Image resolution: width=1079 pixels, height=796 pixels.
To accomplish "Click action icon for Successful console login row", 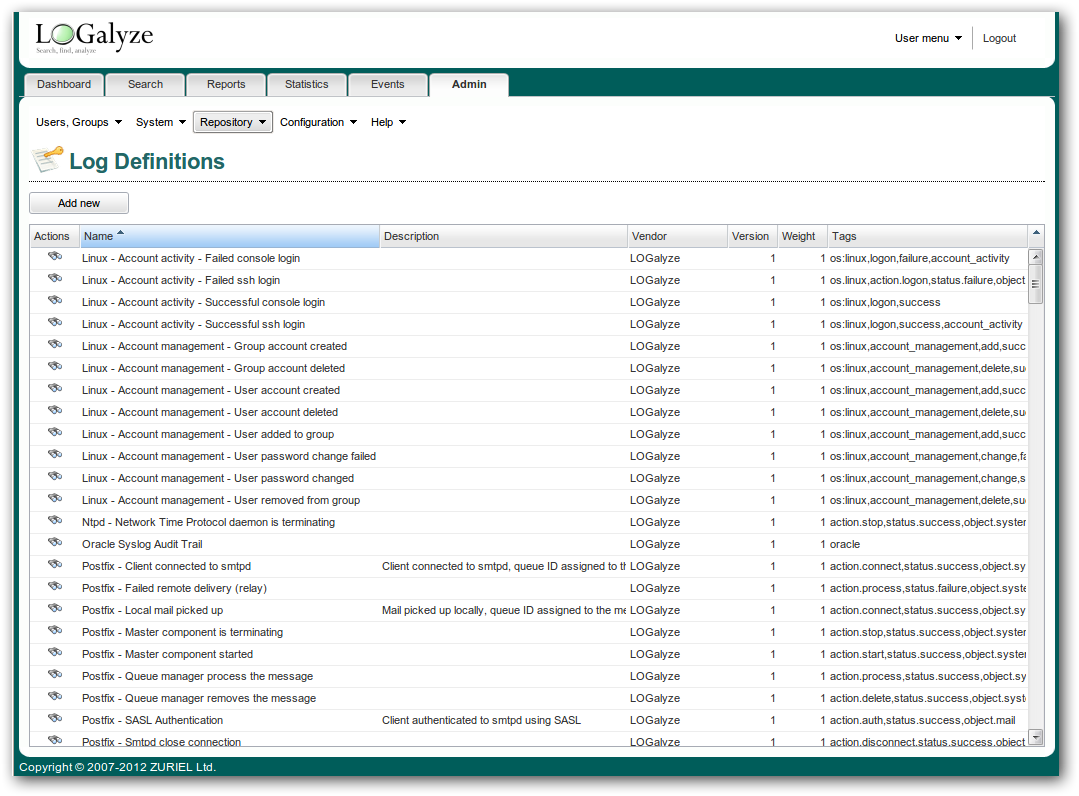I will point(55,301).
